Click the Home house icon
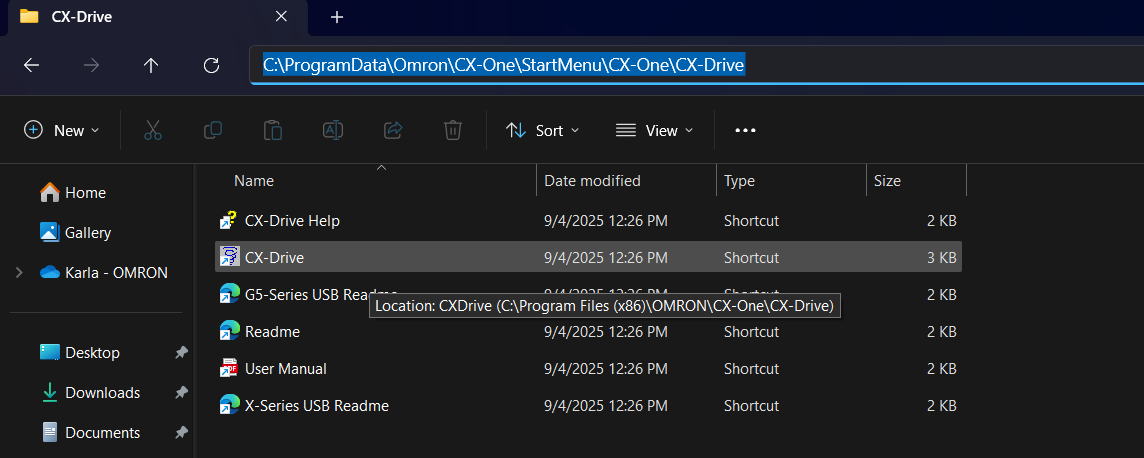The image size is (1144, 458). pyautogui.click(x=50, y=193)
